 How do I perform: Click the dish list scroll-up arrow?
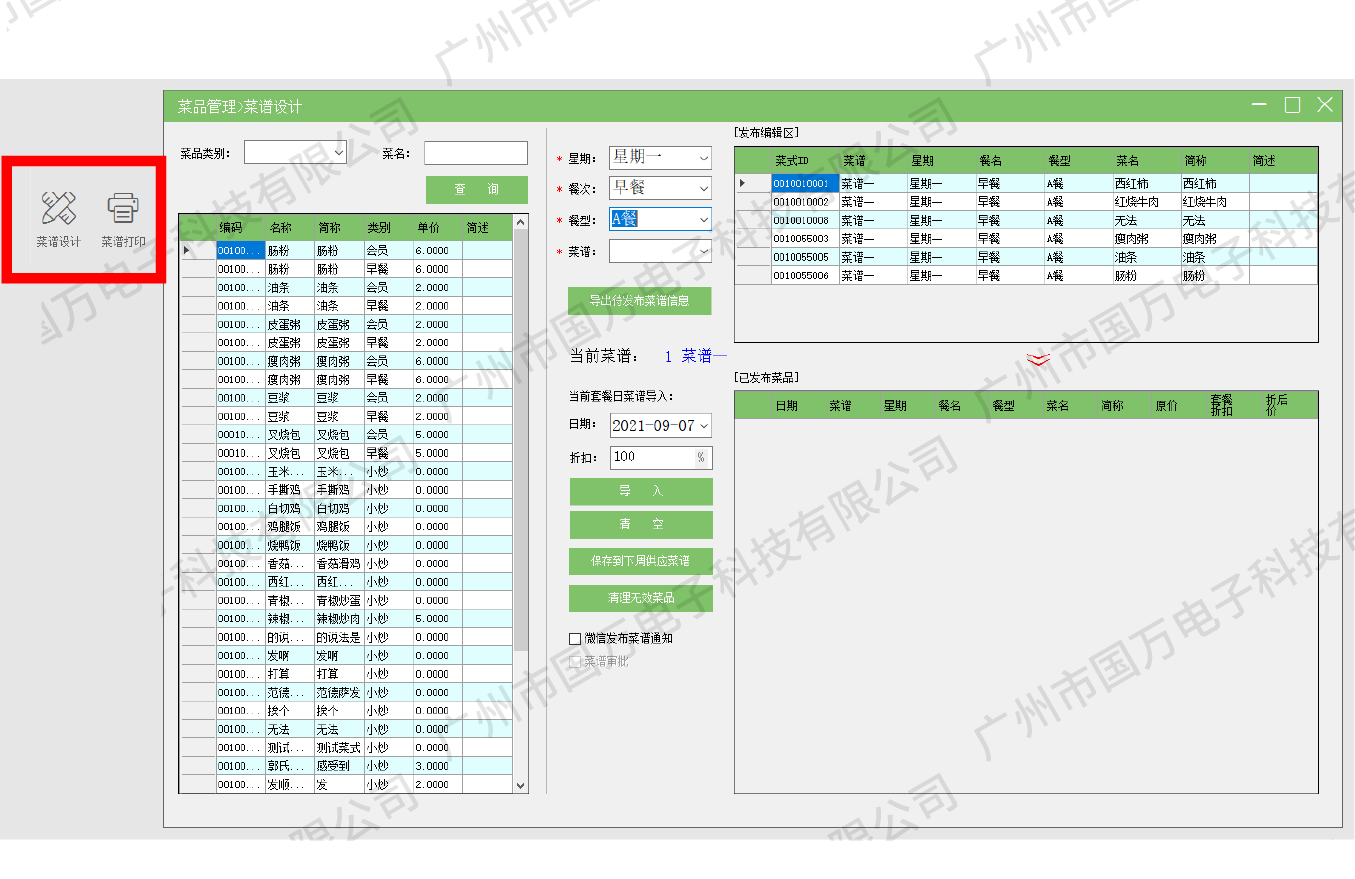[520, 222]
